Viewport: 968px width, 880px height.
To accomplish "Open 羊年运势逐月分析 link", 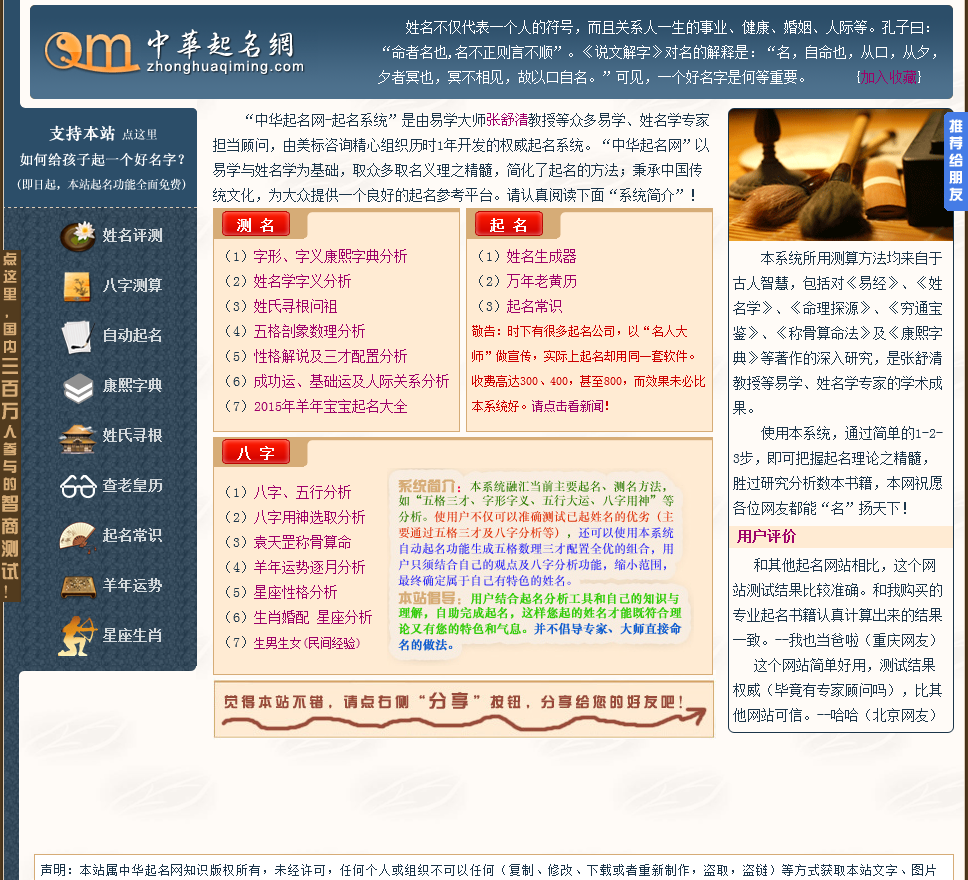I will pyautogui.click(x=309, y=568).
